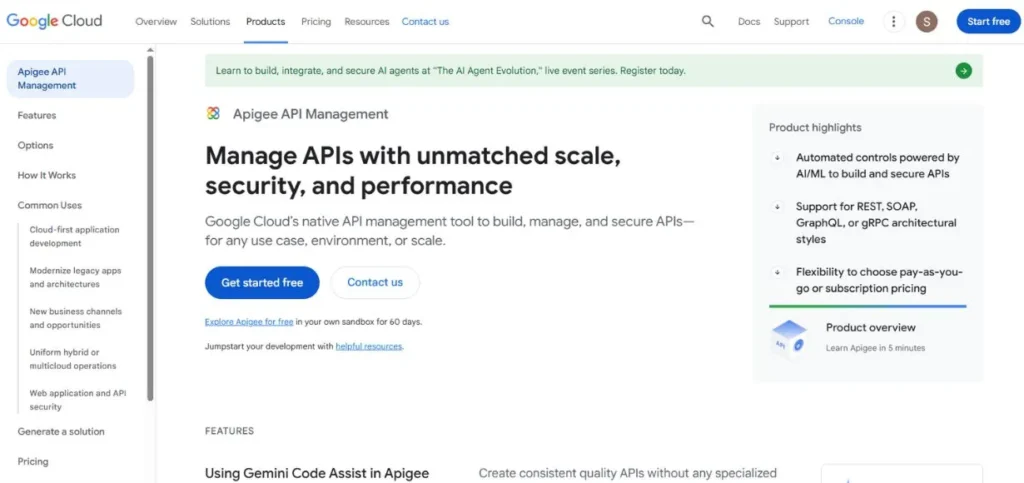
Task: Expand the pay-as-you-go pricing highlight arrow
Action: pyautogui.click(x=777, y=272)
